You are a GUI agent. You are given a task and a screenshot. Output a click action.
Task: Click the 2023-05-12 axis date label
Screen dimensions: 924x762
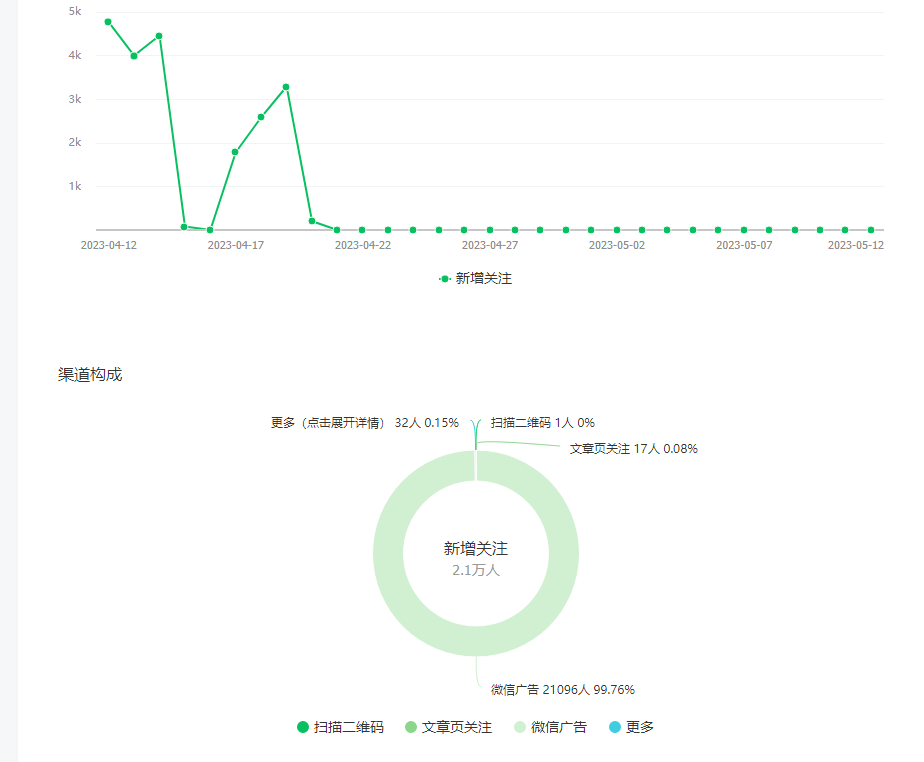point(856,245)
